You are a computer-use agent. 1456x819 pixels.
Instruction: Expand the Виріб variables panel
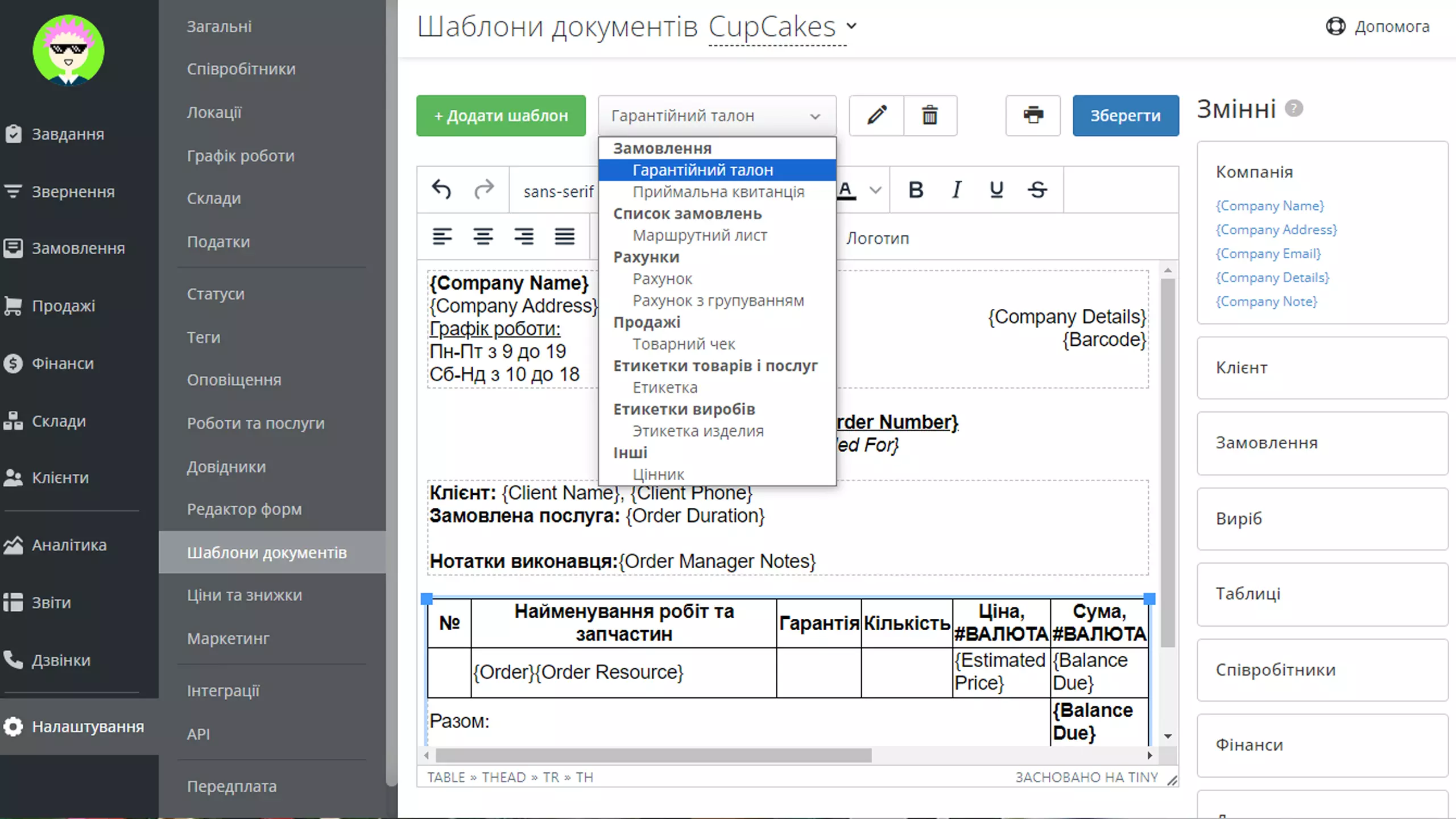pyautogui.click(x=1322, y=519)
